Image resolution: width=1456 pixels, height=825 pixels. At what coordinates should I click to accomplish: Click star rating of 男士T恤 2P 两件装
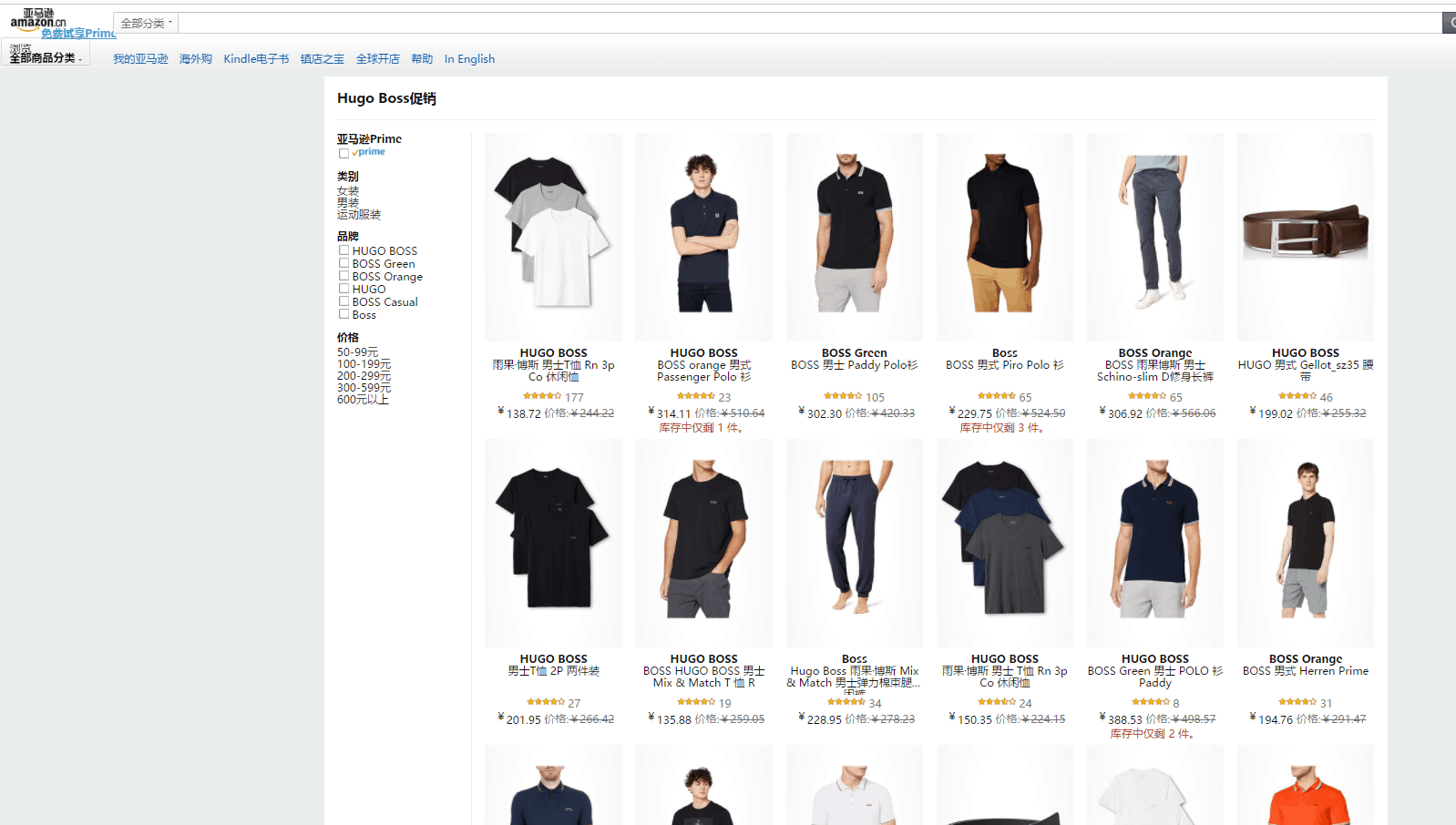546,702
